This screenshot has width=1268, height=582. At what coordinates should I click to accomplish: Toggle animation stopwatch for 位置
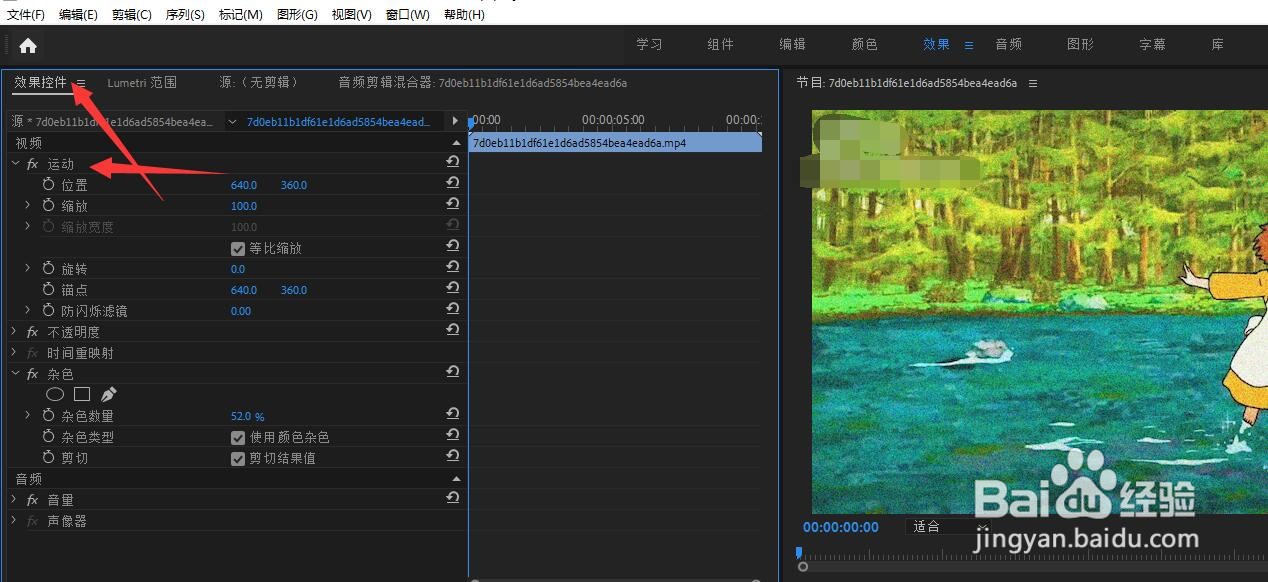coord(48,184)
